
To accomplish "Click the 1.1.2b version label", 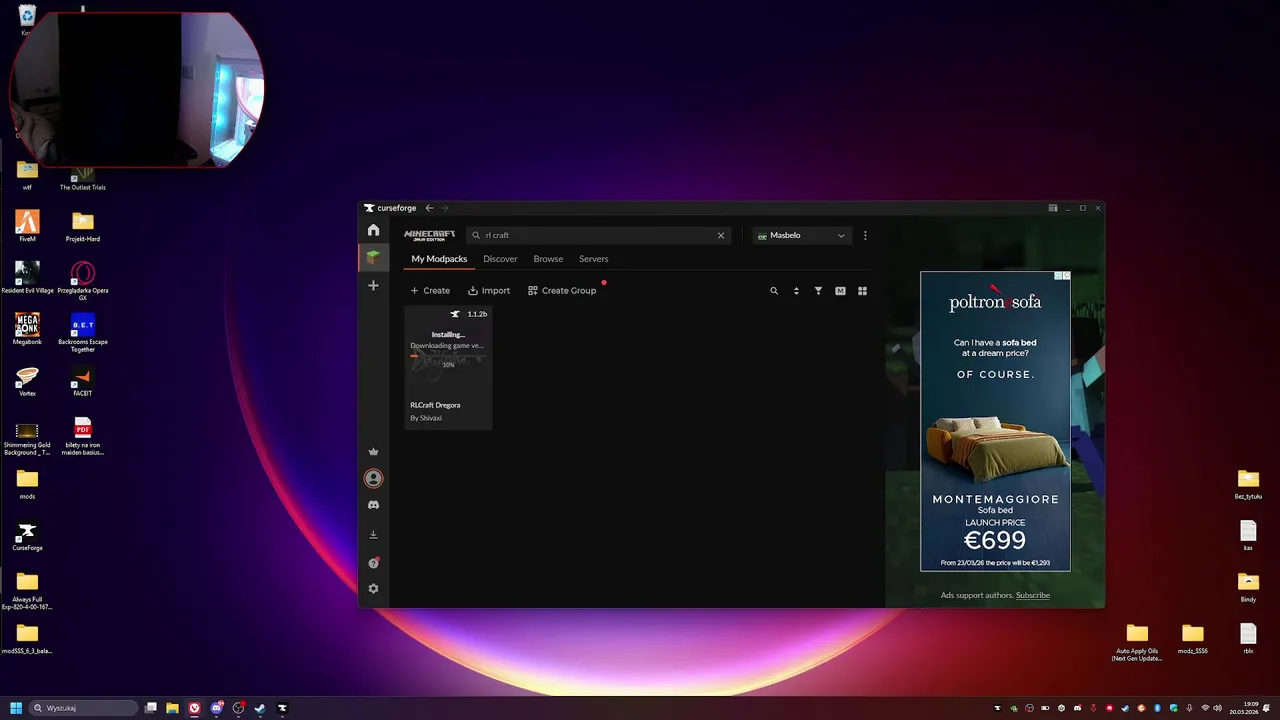I will (477, 314).
